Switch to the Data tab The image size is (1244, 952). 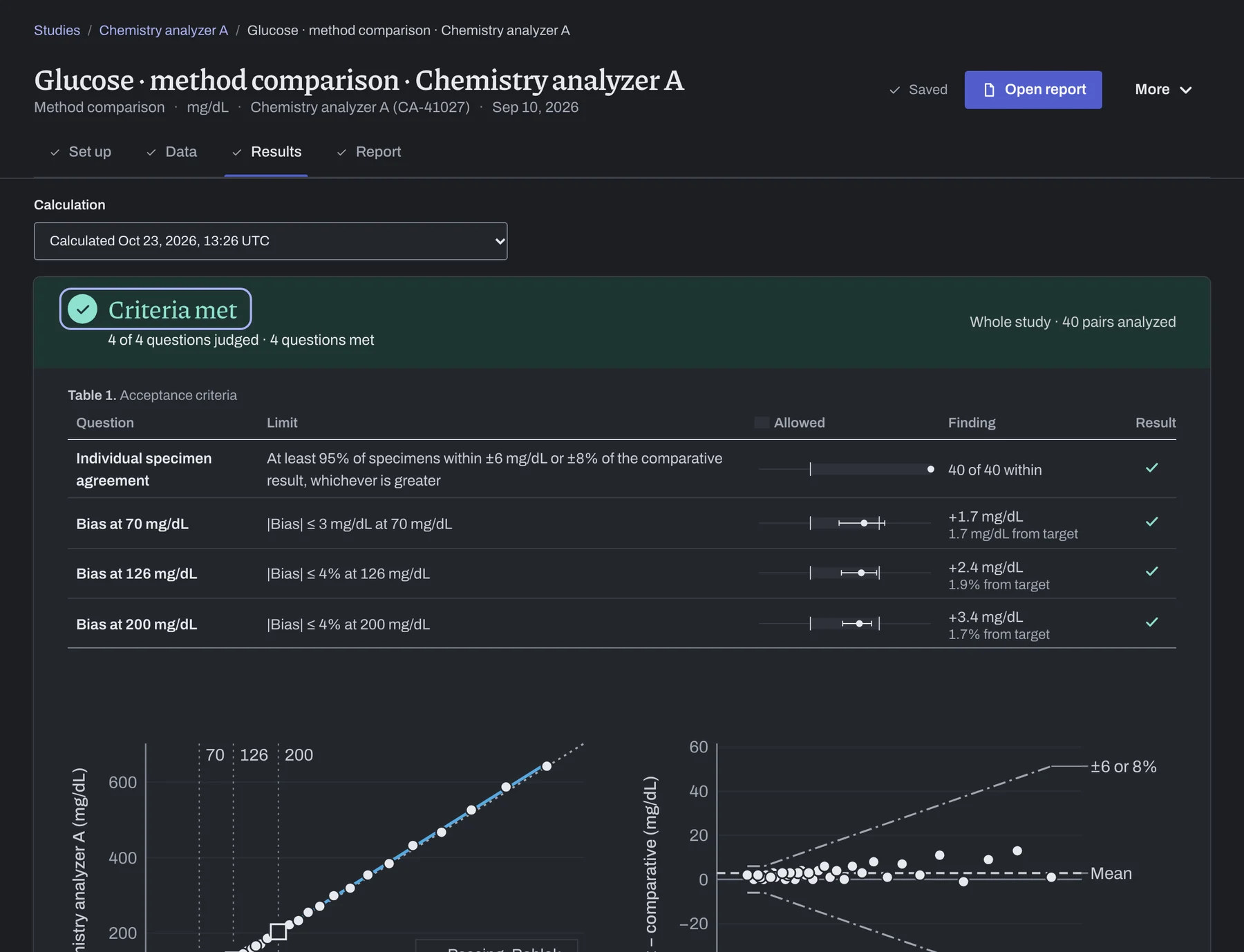click(x=171, y=151)
